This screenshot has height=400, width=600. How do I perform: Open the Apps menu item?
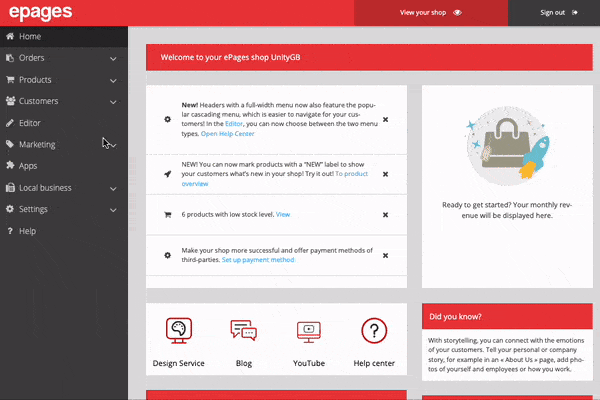click(64, 166)
